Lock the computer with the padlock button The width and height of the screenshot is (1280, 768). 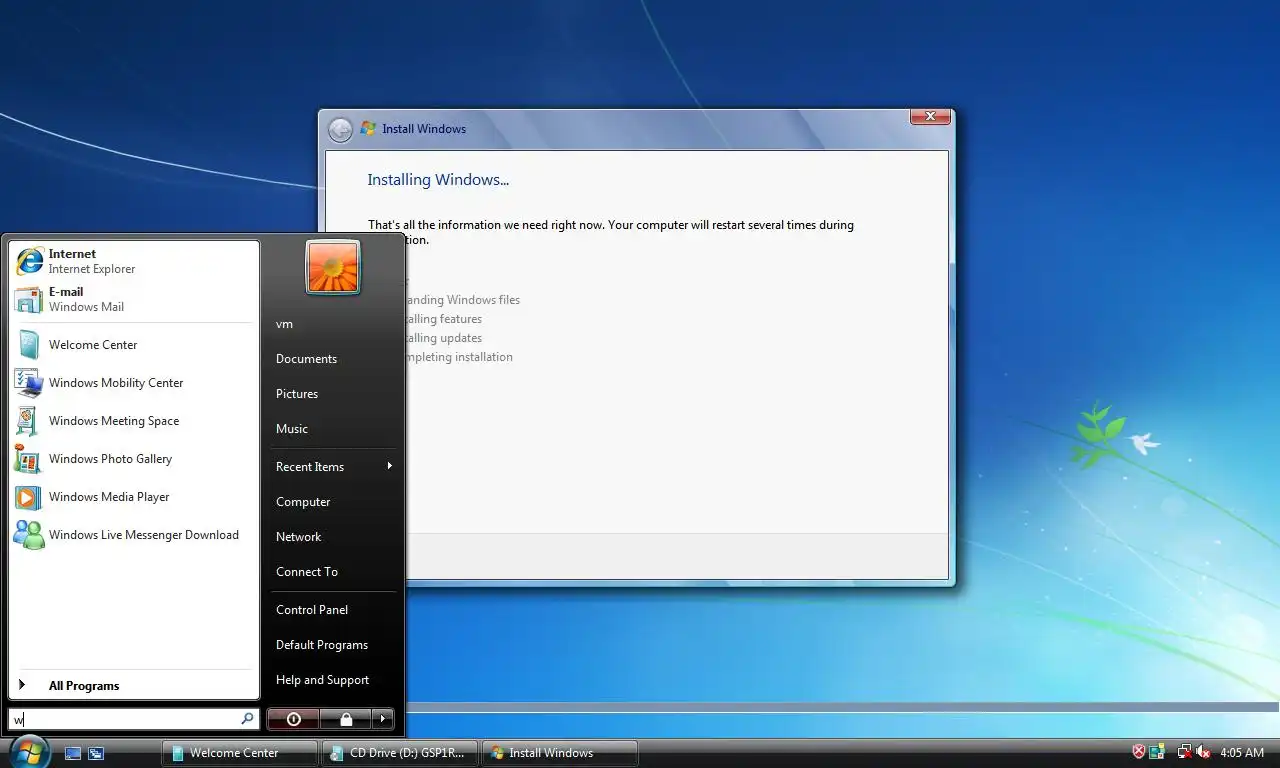(x=345, y=719)
